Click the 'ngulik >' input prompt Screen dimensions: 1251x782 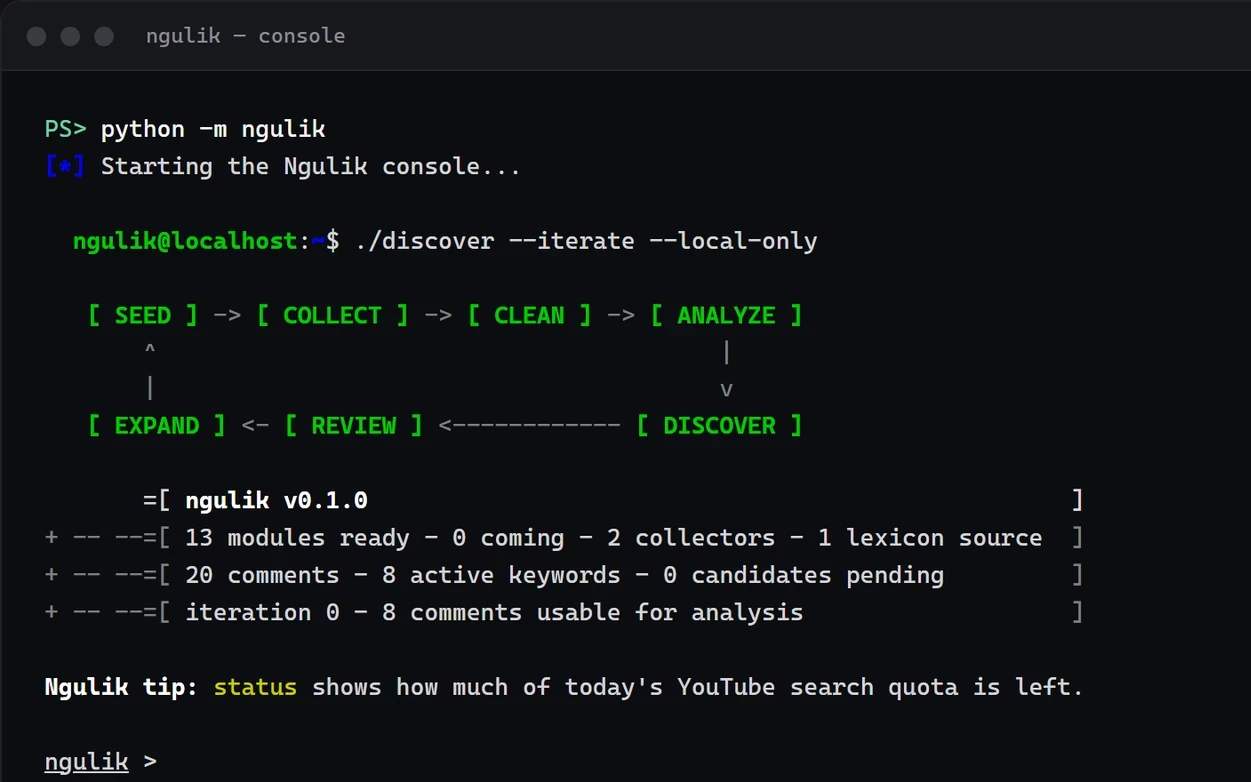pyautogui.click(x=101, y=762)
